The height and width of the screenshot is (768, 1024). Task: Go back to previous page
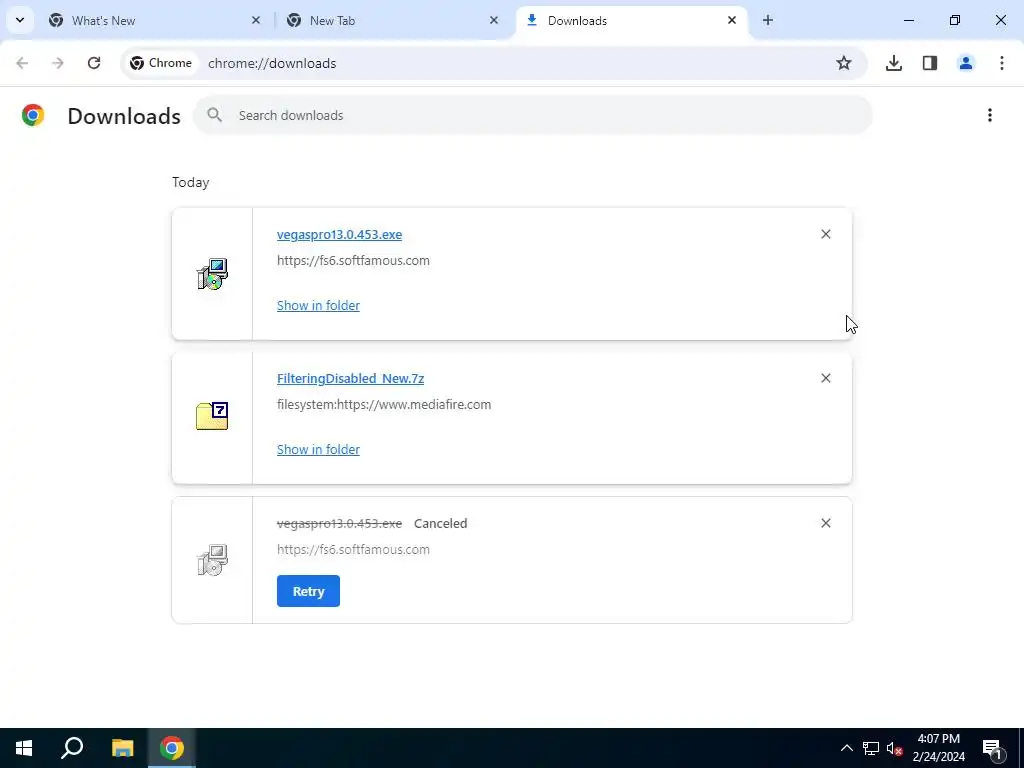coord(22,63)
